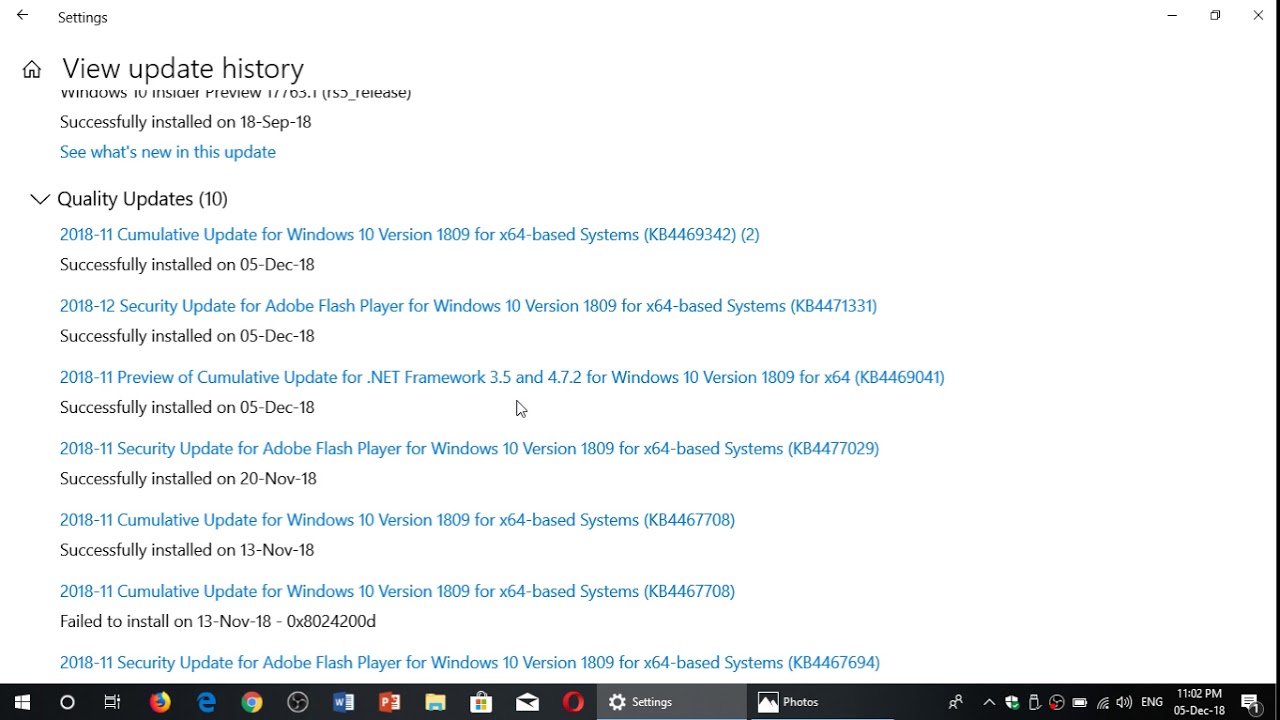The height and width of the screenshot is (720, 1280).
Task: Open KB4471331 Adobe Flash security update link
Action: pyautogui.click(x=468, y=306)
